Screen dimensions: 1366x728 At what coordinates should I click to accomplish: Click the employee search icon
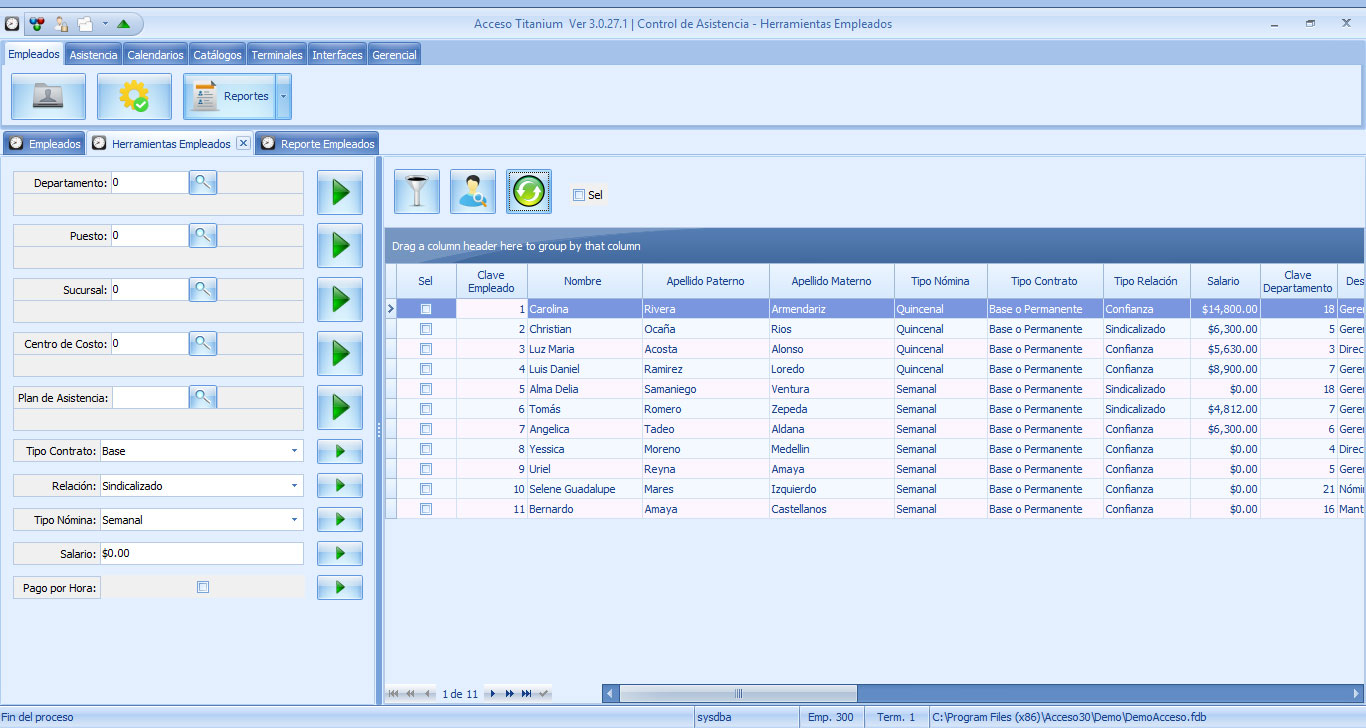point(473,191)
